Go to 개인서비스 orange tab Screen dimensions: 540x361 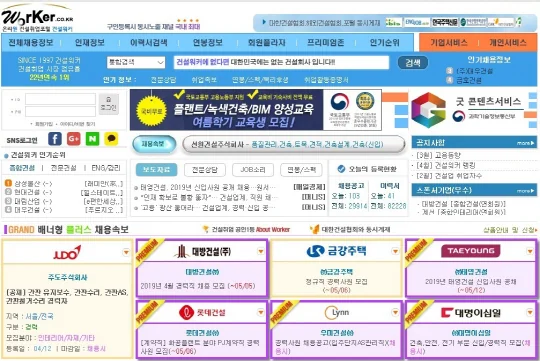508,43
